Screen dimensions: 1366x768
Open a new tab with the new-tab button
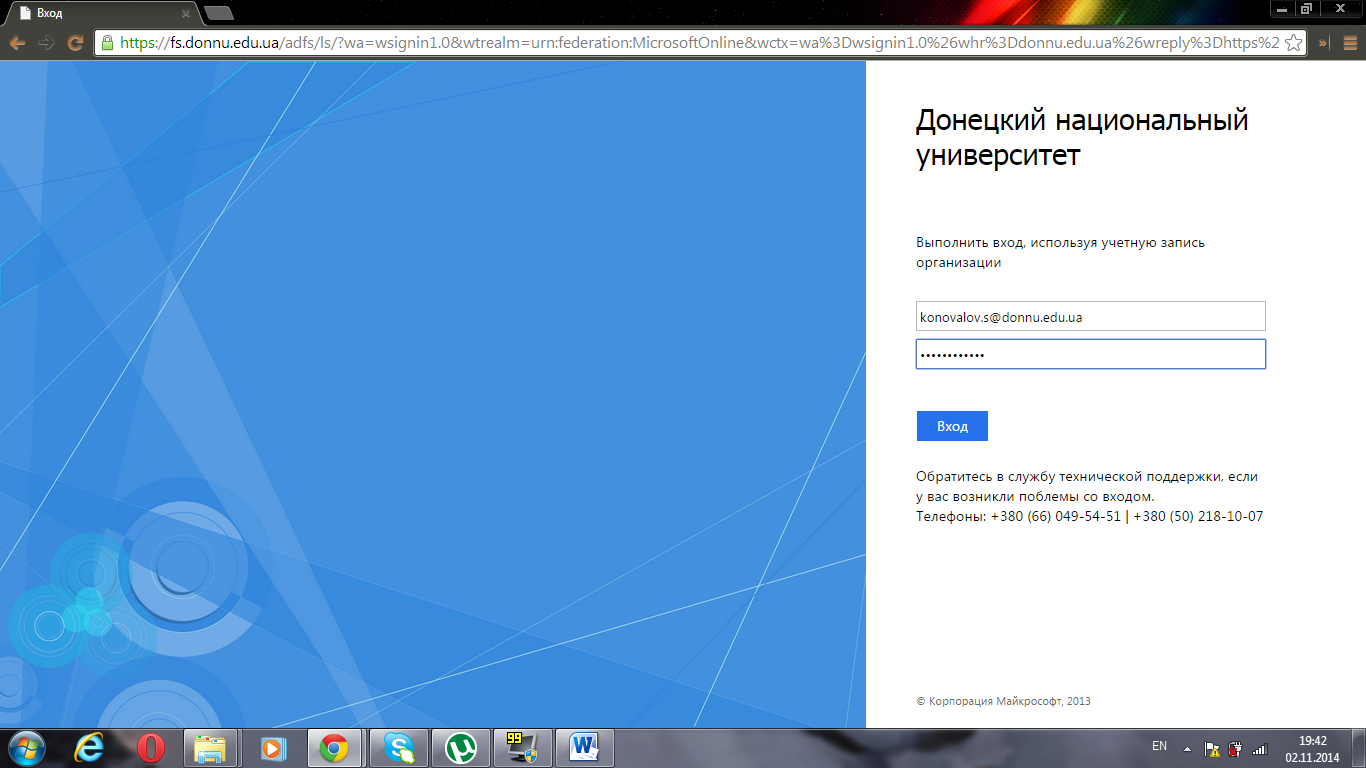tap(218, 13)
